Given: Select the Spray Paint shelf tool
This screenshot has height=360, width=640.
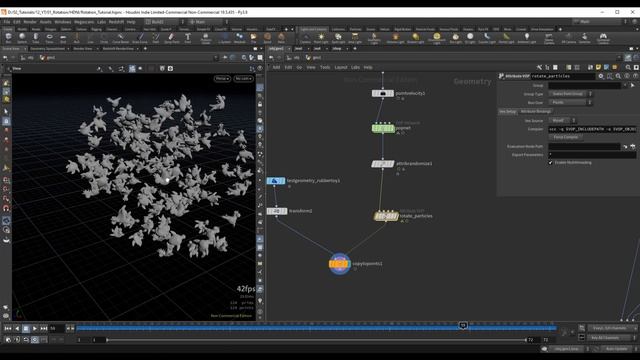Looking at the screenshot, I should tap(171, 38).
